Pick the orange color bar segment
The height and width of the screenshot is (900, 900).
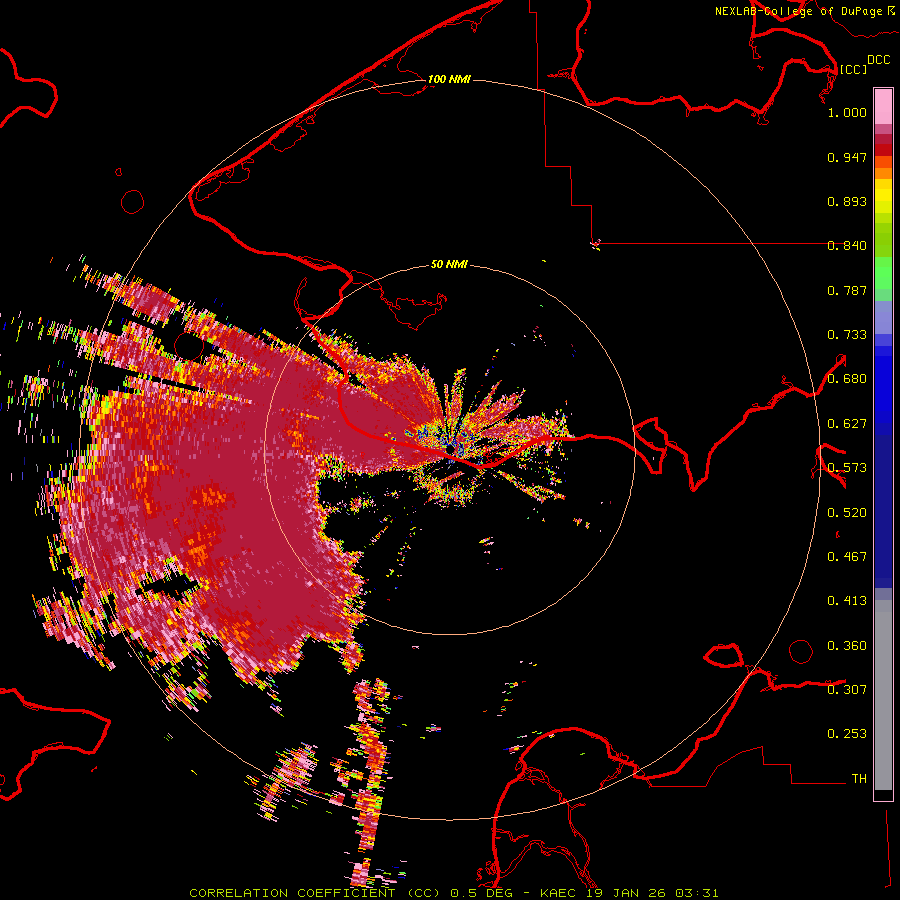point(883,173)
